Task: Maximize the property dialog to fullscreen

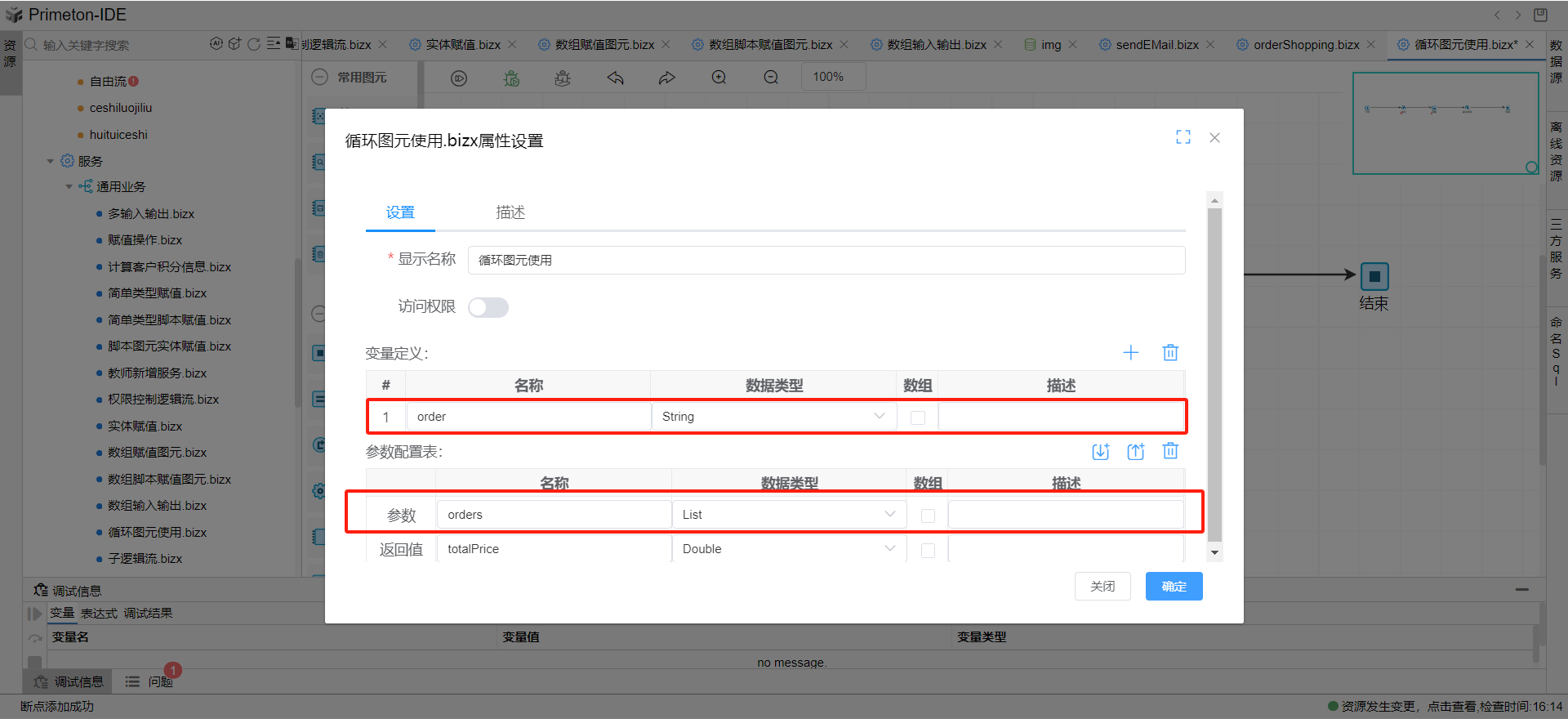Action: click(1183, 137)
